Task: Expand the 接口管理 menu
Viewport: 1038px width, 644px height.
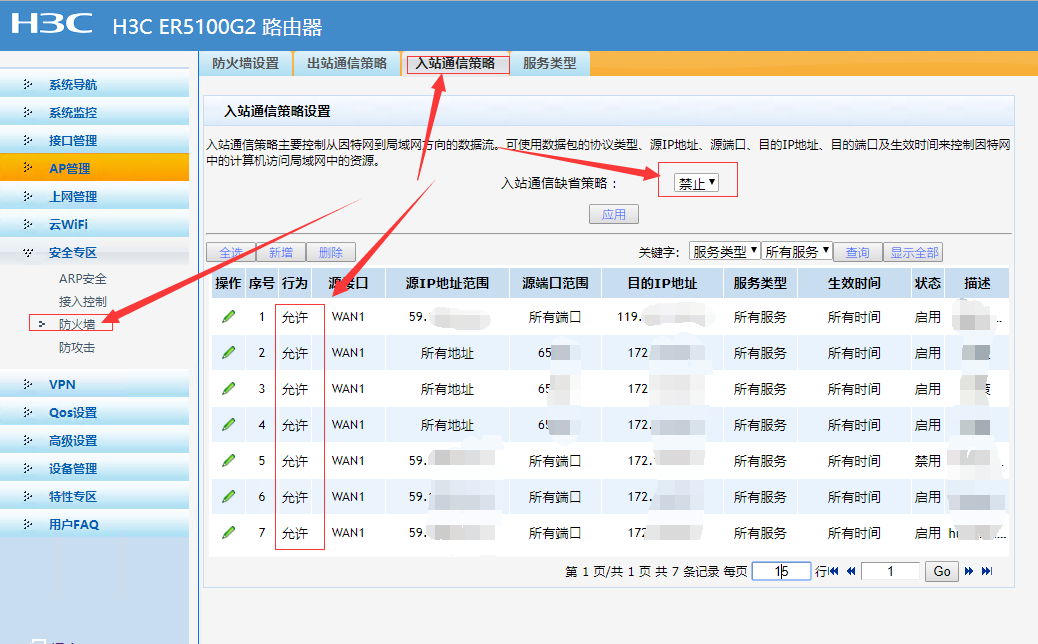Action: [x=94, y=140]
